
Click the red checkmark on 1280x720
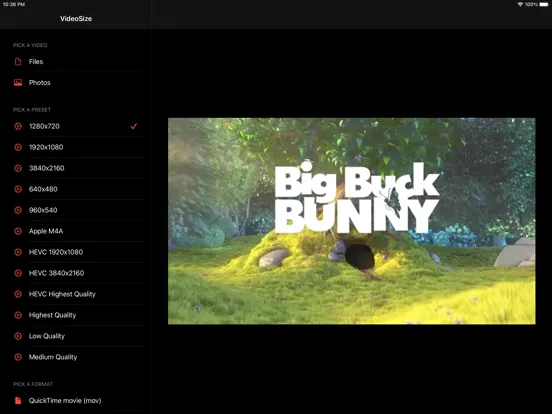click(133, 126)
